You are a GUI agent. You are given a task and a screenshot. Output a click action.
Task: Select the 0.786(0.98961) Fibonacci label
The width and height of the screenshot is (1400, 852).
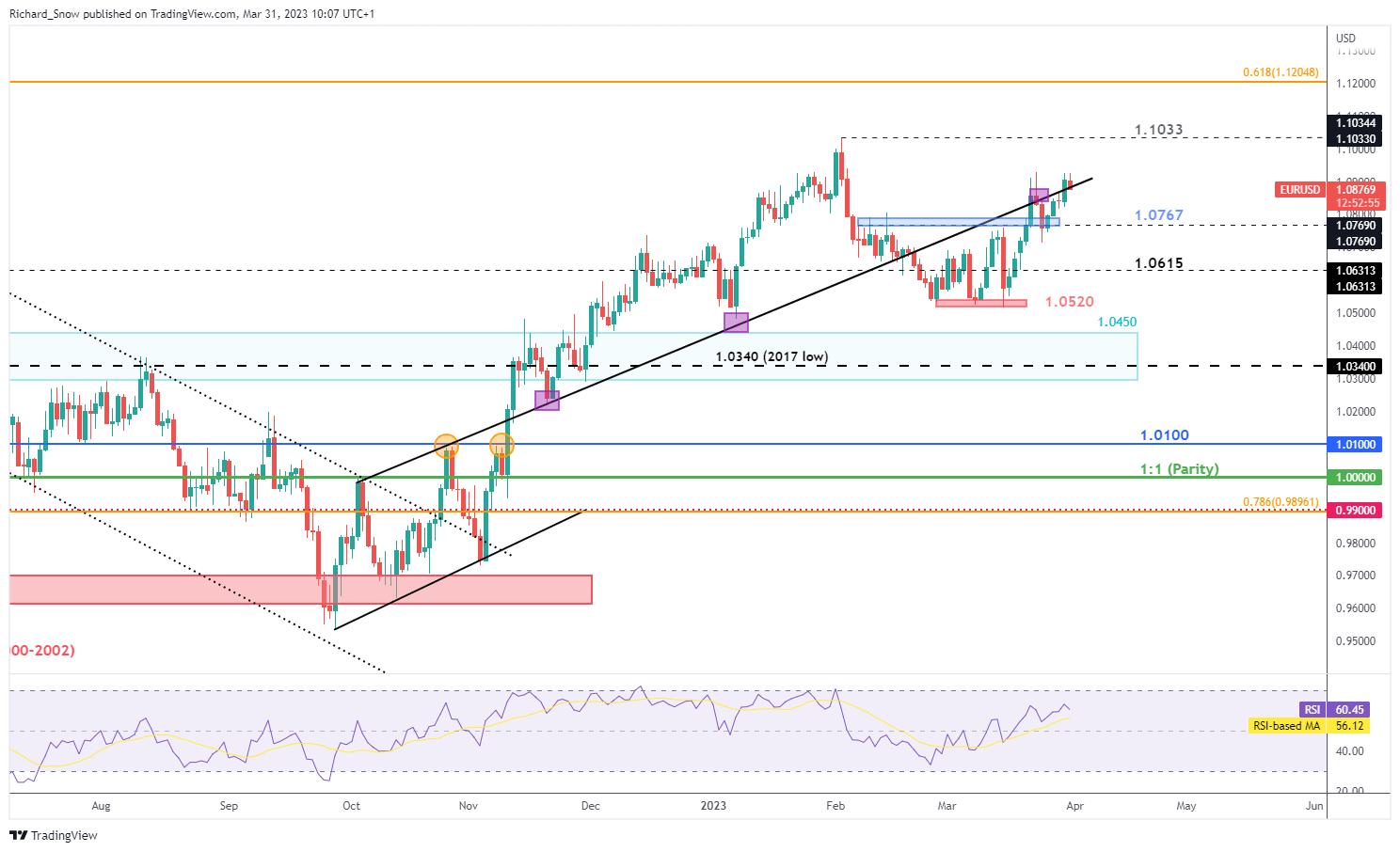click(1281, 502)
